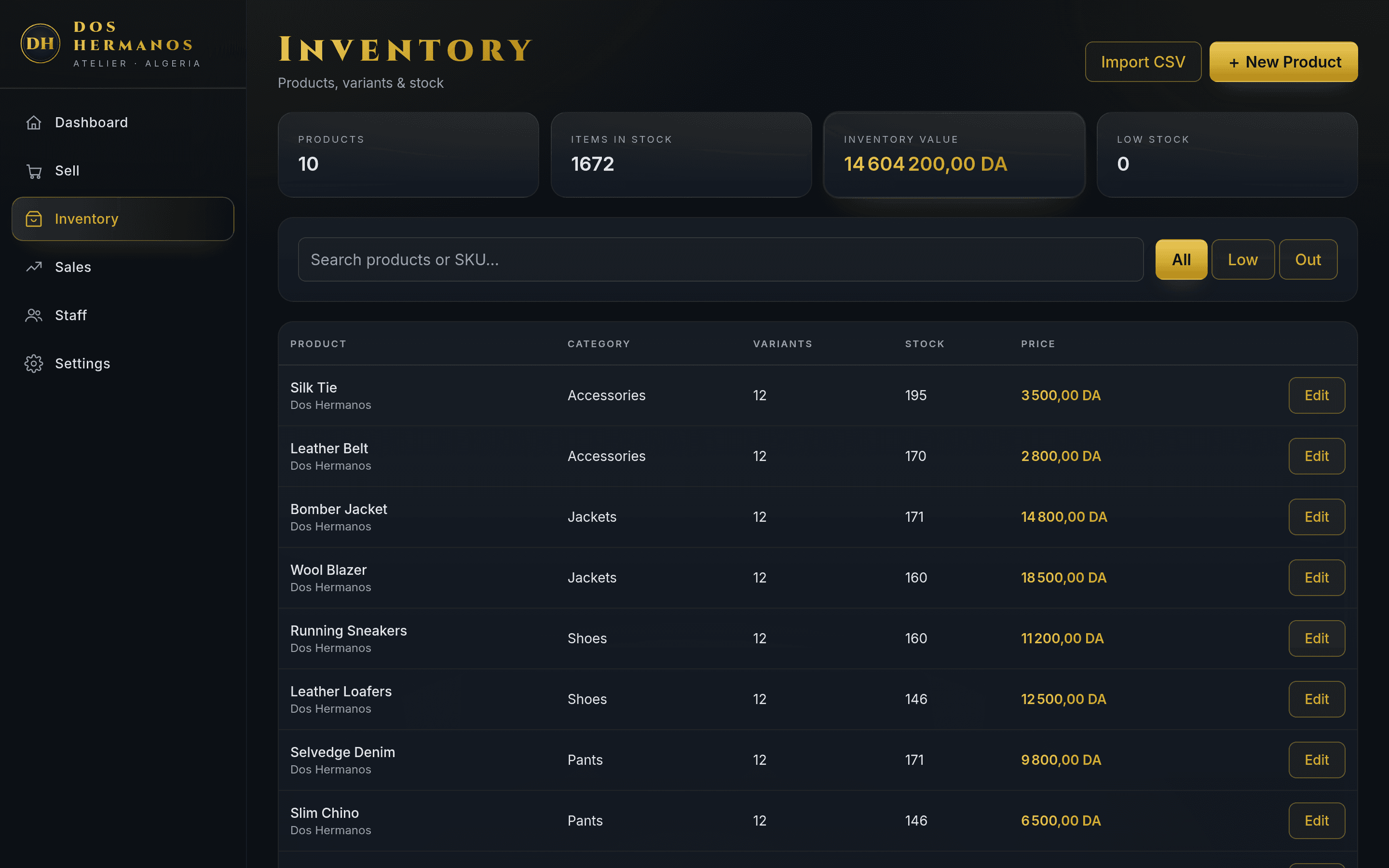The height and width of the screenshot is (868, 1389).
Task: Open the Dashboard page
Action: point(123,122)
